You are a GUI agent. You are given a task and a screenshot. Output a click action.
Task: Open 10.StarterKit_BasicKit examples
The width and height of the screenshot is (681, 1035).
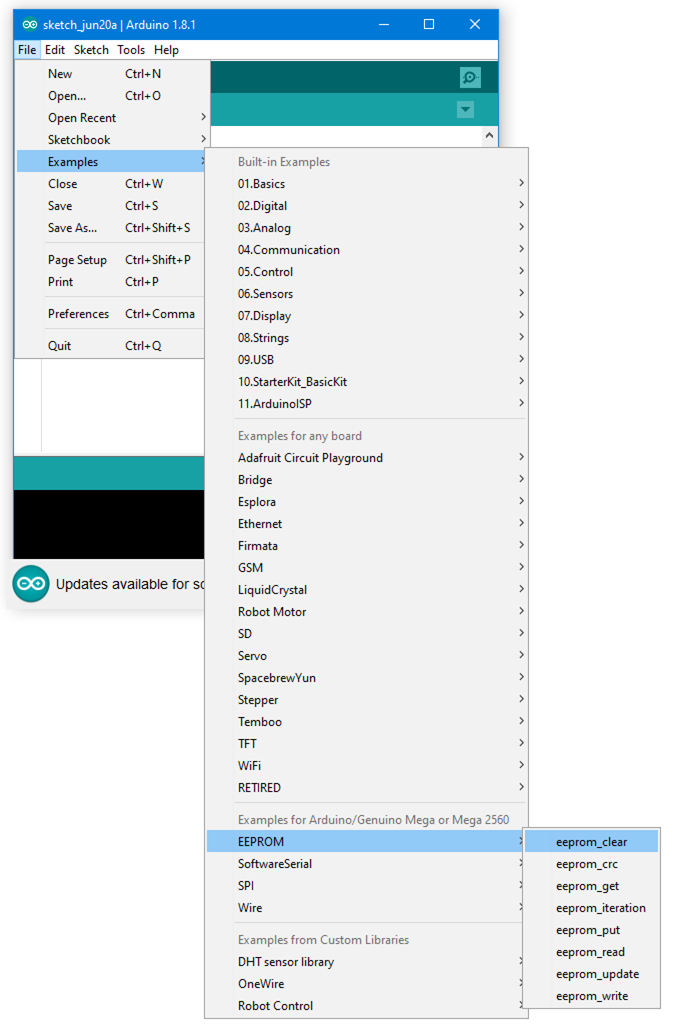[x=367, y=382]
